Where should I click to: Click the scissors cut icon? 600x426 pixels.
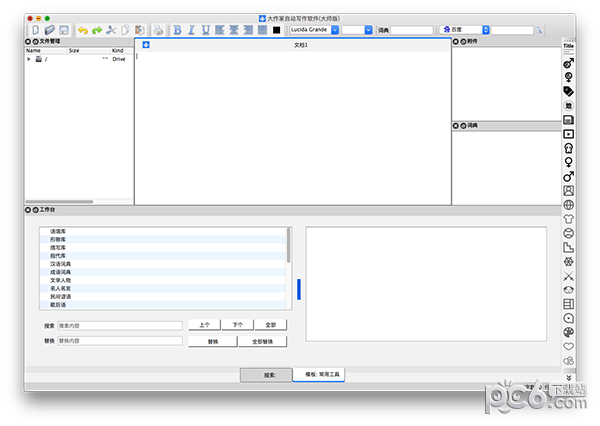point(111,30)
